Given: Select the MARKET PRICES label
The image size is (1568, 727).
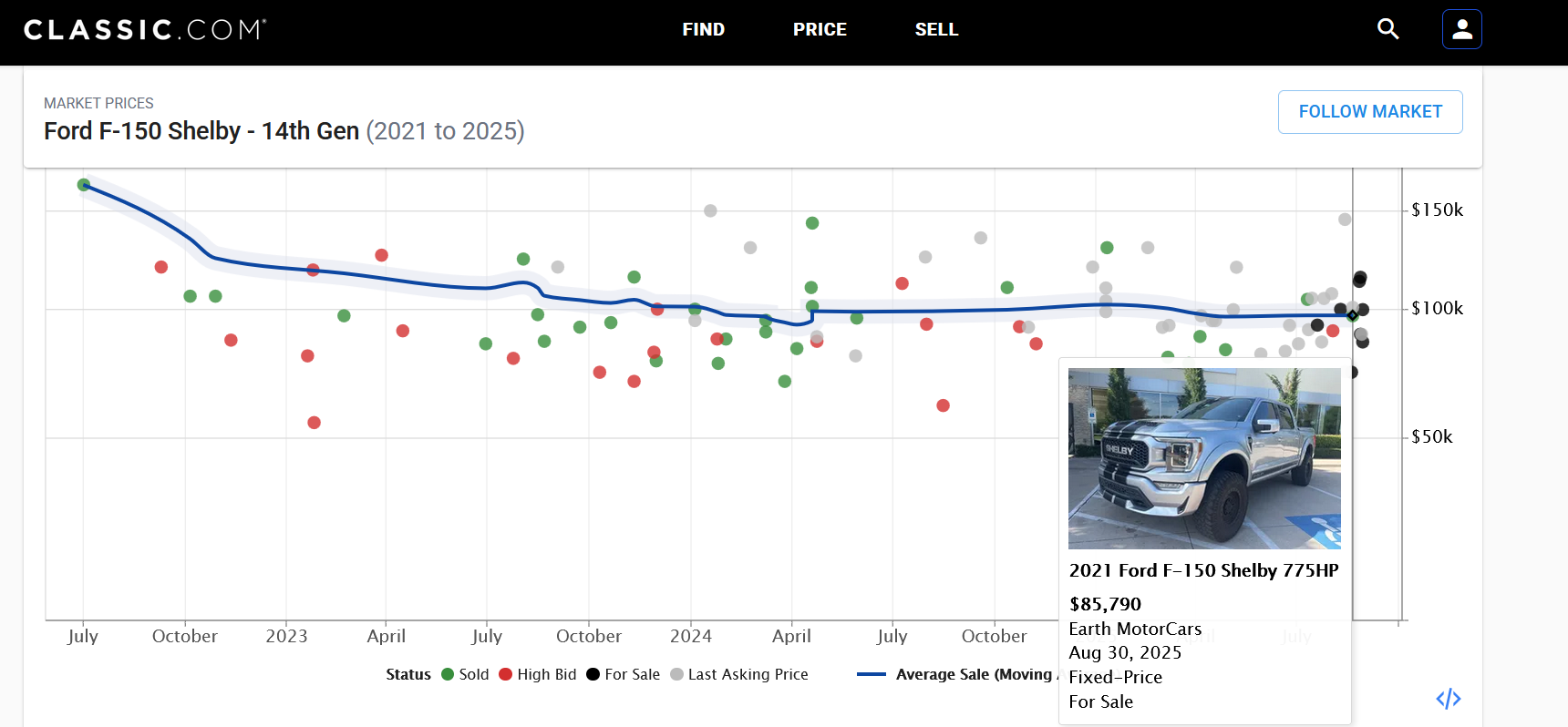Looking at the screenshot, I should point(98,103).
